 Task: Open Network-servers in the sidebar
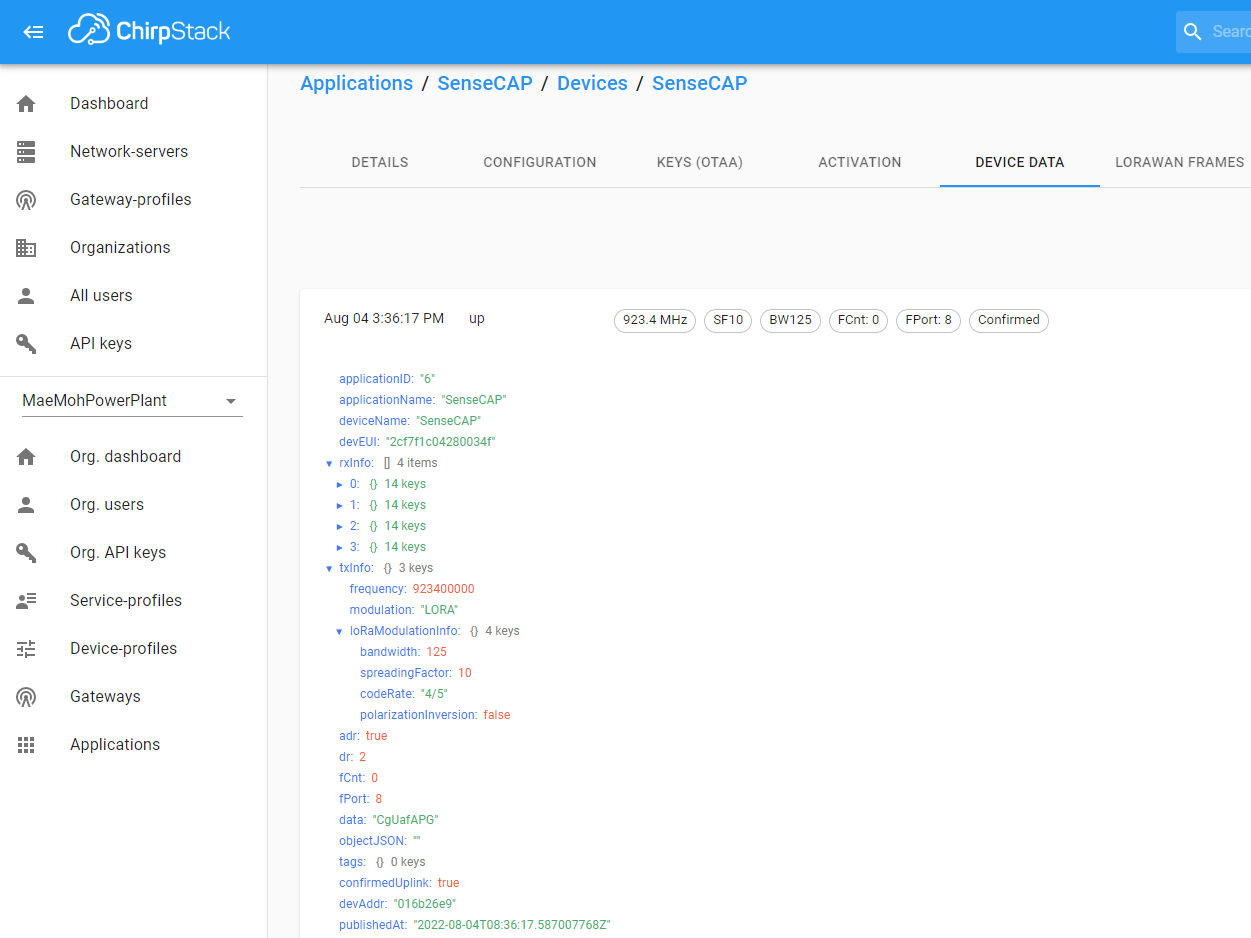[x=133, y=152]
